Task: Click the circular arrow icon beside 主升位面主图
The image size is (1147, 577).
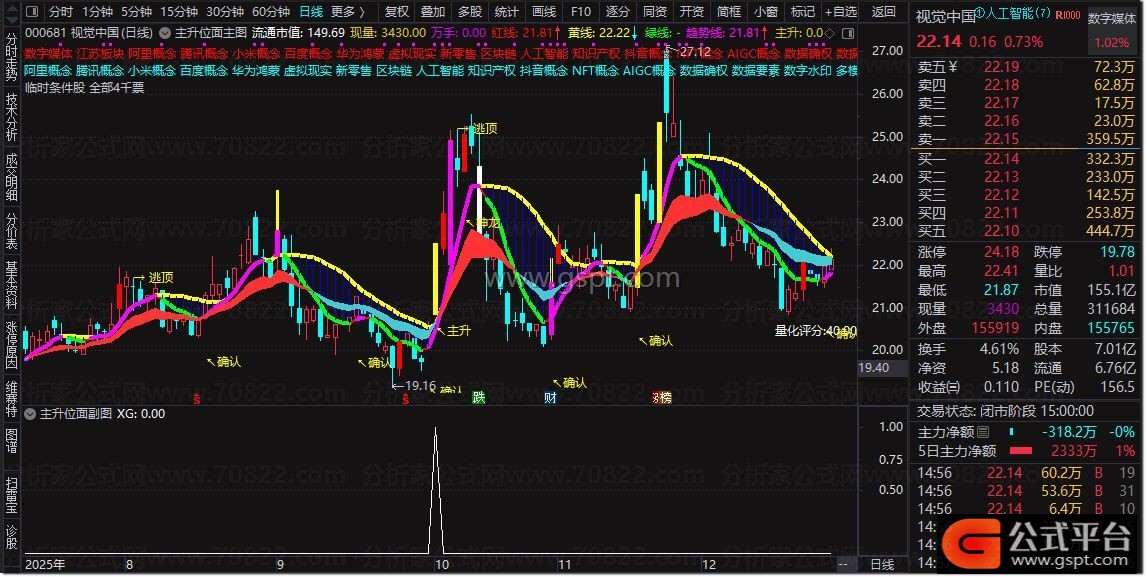Action: tap(163, 32)
